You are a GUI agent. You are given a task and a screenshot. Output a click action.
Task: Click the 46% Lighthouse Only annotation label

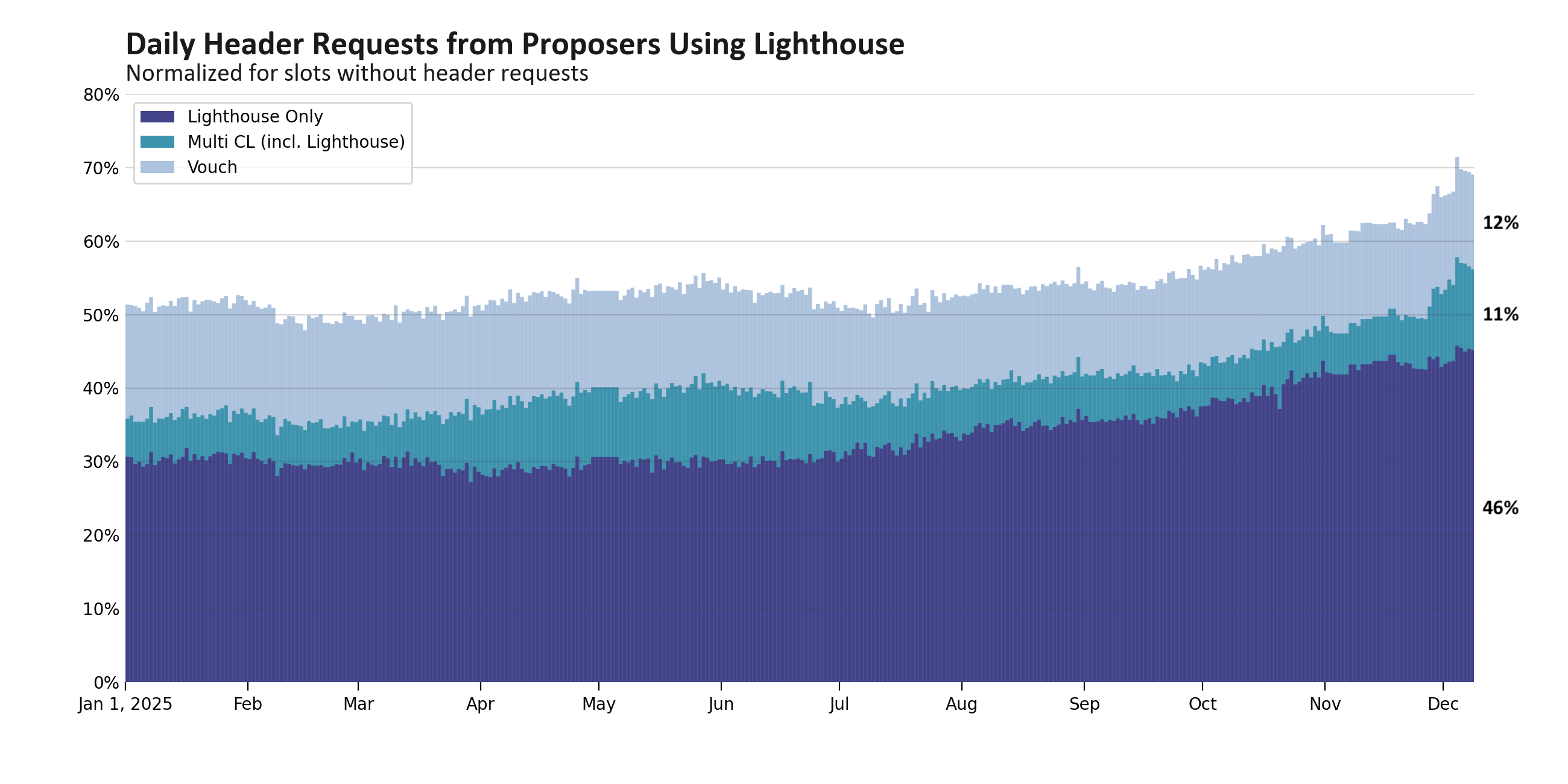coord(1500,508)
